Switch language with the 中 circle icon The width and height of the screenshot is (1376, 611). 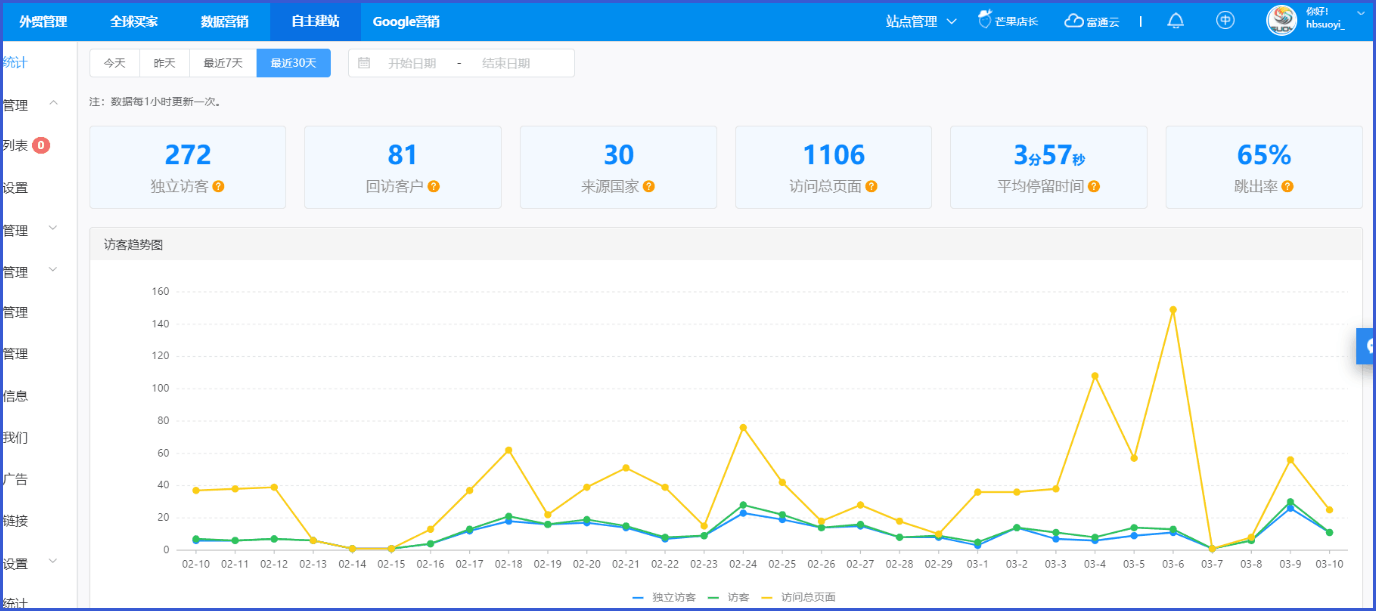pos(1225,20)
